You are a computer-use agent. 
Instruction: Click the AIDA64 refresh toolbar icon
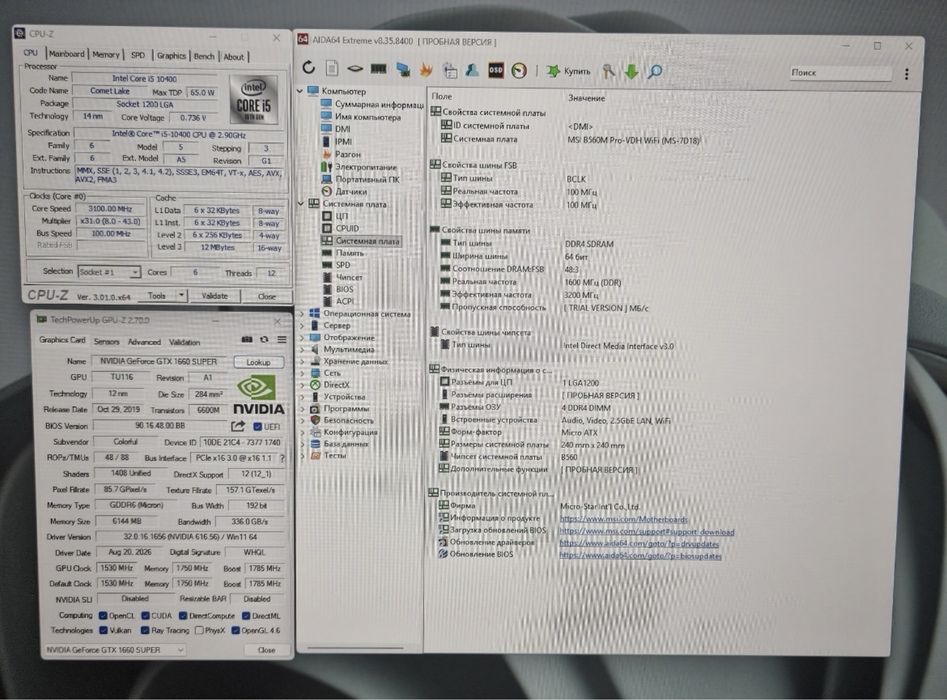point(309,68)
